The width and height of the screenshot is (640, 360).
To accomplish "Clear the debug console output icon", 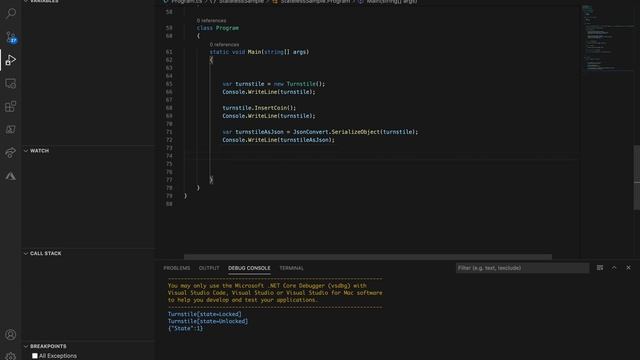I will pos(600,268).
